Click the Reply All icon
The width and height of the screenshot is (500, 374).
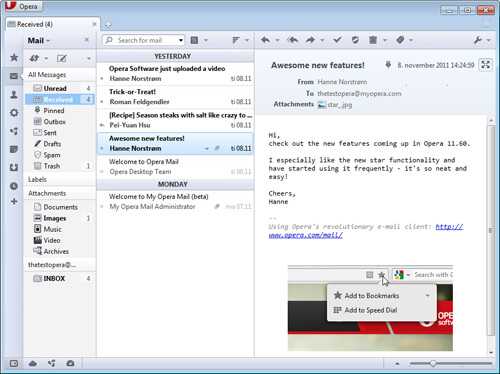[293, 40]
